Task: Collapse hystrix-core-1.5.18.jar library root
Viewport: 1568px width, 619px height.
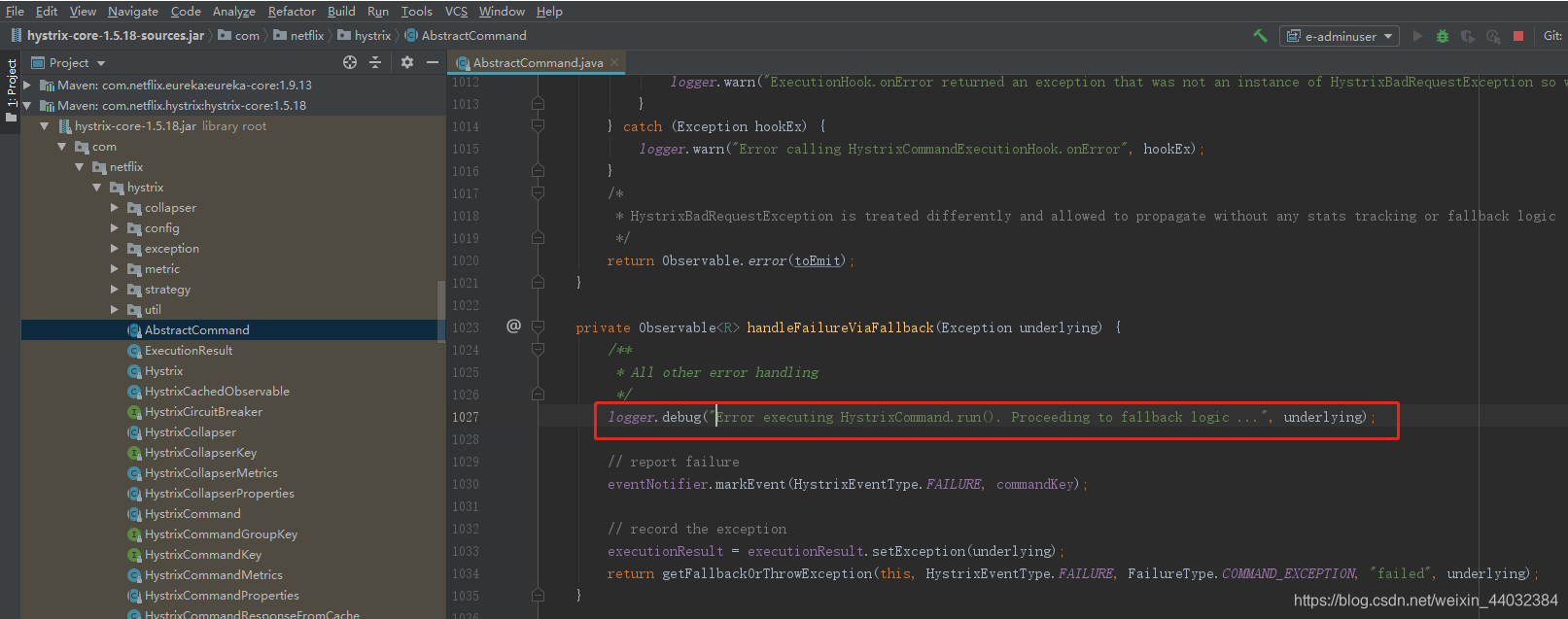Action: pos(44,125)
